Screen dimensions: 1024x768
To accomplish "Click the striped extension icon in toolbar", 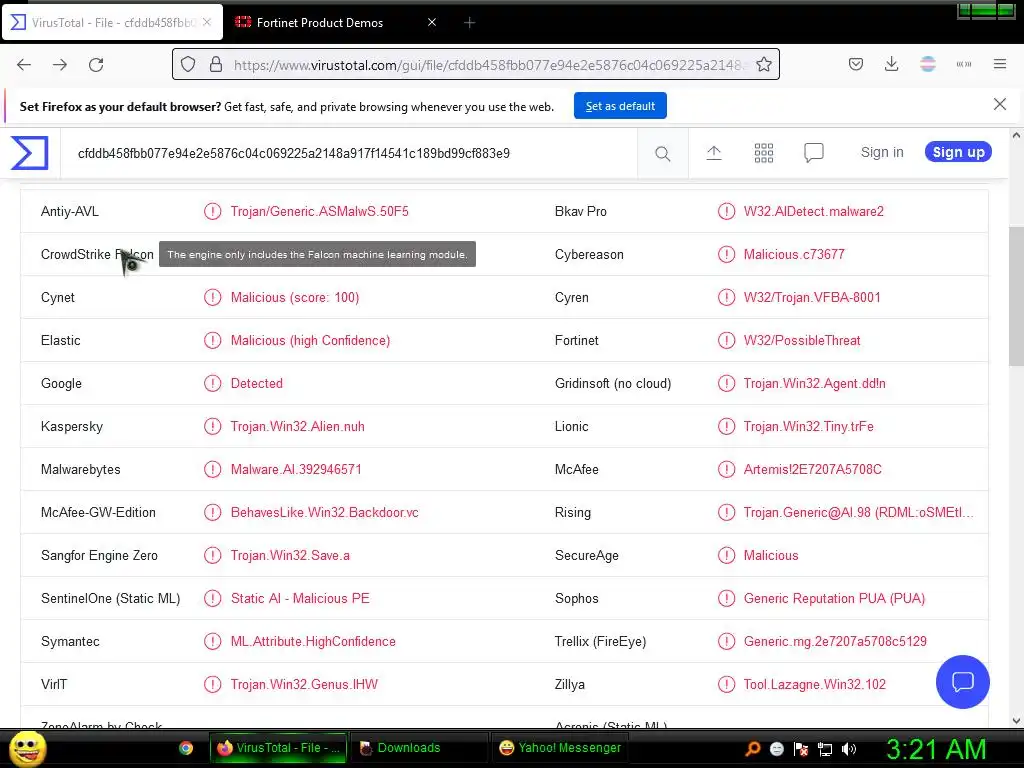I will 927,64.
